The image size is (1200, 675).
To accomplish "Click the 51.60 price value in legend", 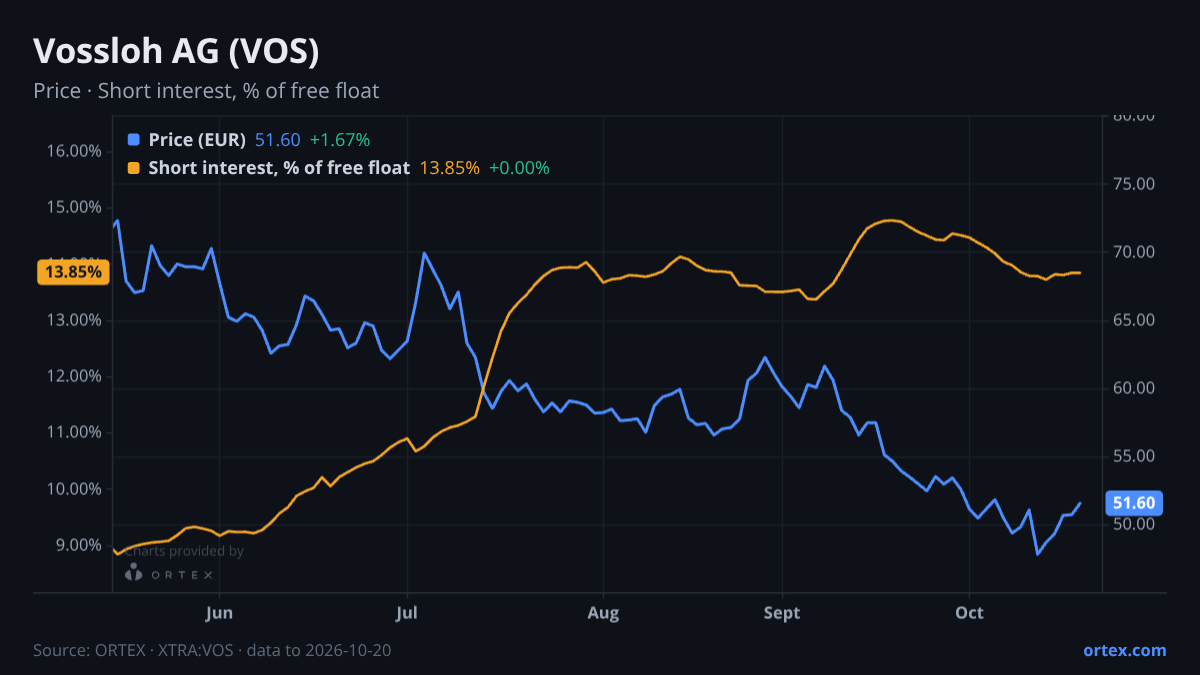I will pos(278,140).
